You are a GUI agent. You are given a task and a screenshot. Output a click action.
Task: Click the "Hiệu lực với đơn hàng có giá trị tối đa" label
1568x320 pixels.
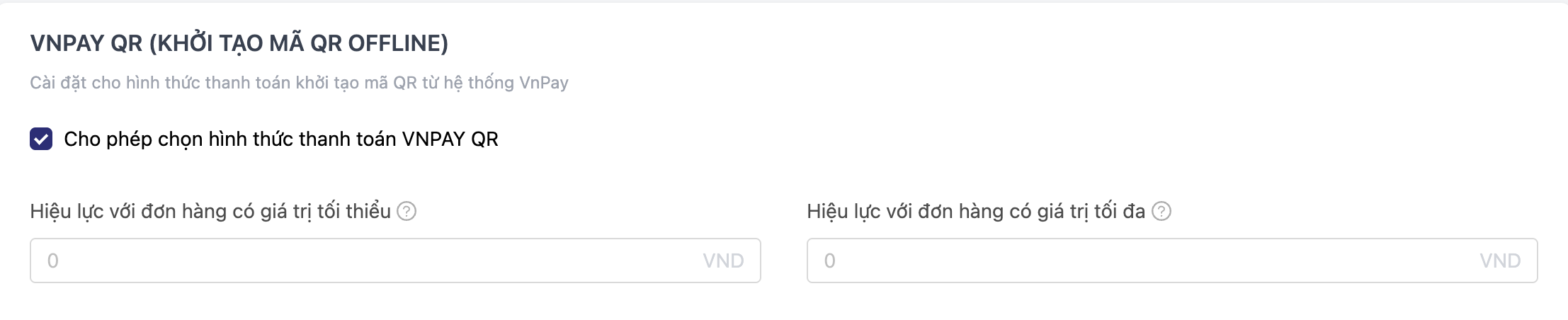click(x=975, y=211)
